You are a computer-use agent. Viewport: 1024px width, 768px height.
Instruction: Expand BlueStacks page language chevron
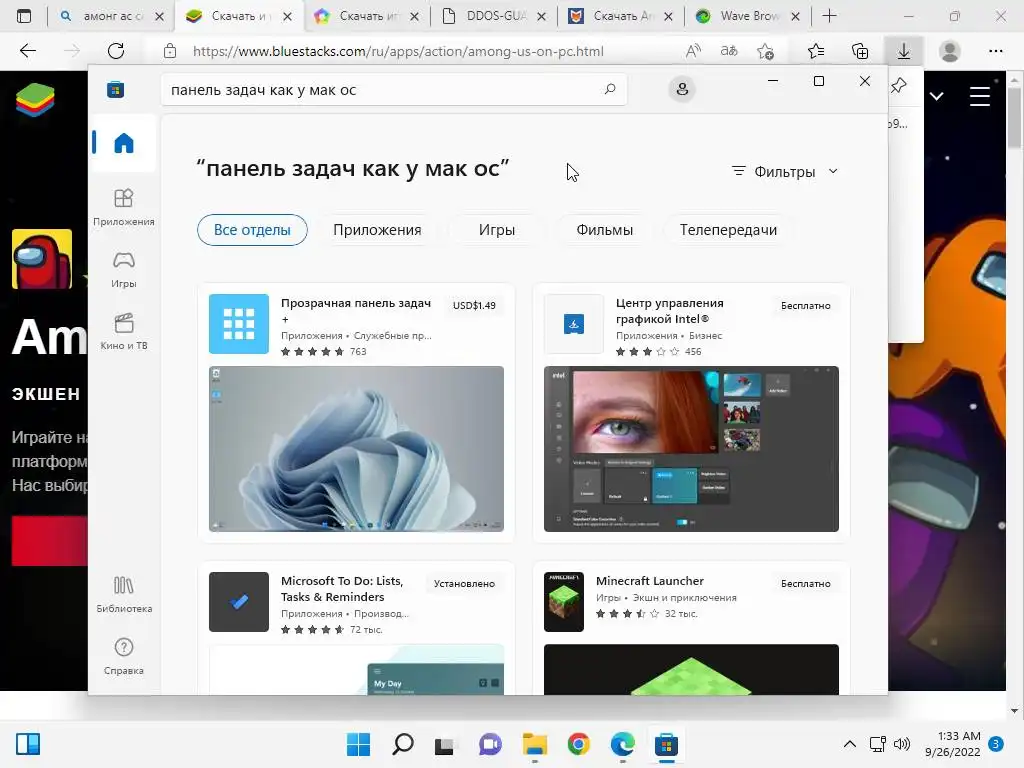pyautogui.click(x=936, y=96)
